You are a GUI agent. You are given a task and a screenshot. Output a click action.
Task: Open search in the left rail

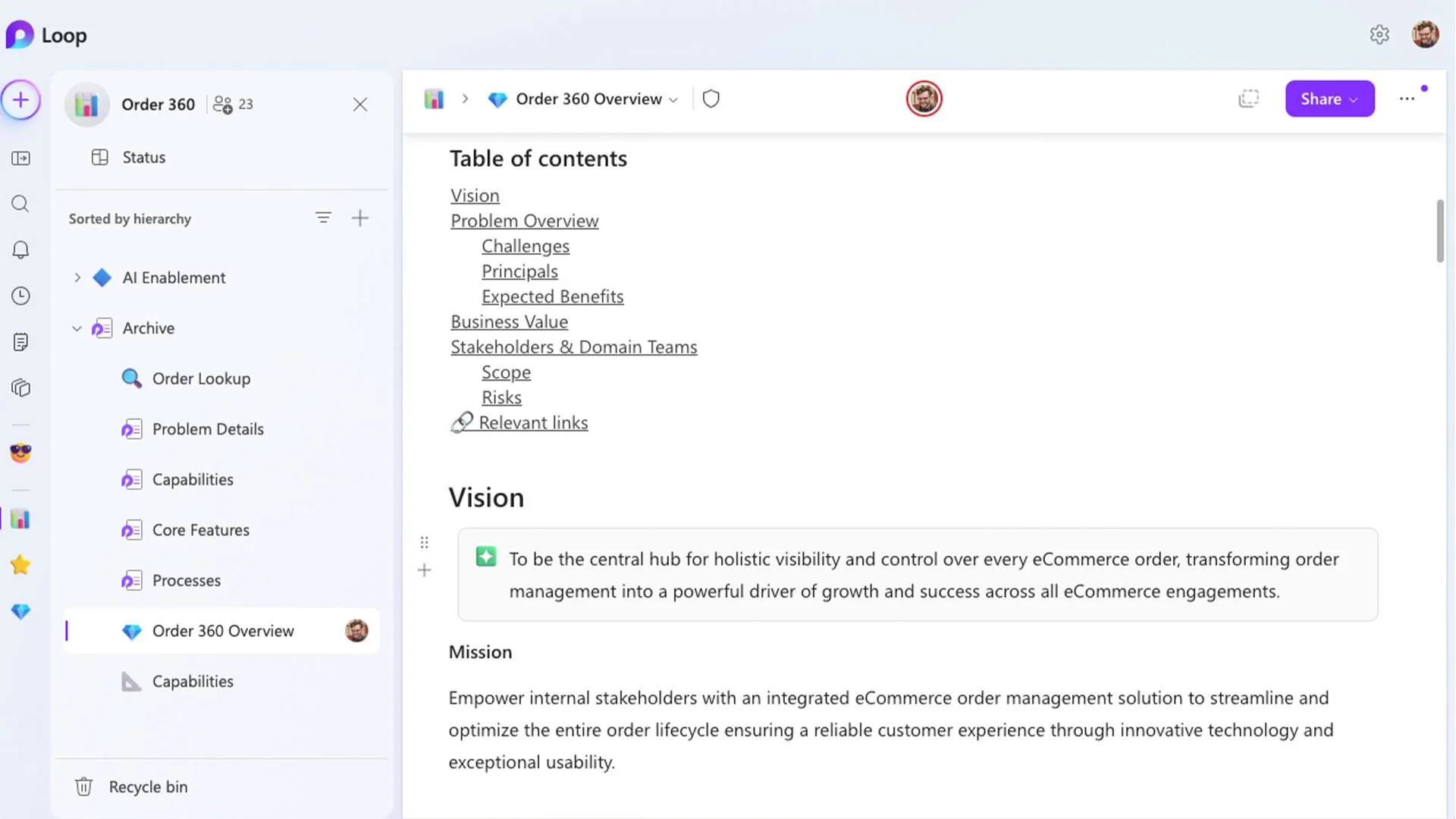[20, 204]
